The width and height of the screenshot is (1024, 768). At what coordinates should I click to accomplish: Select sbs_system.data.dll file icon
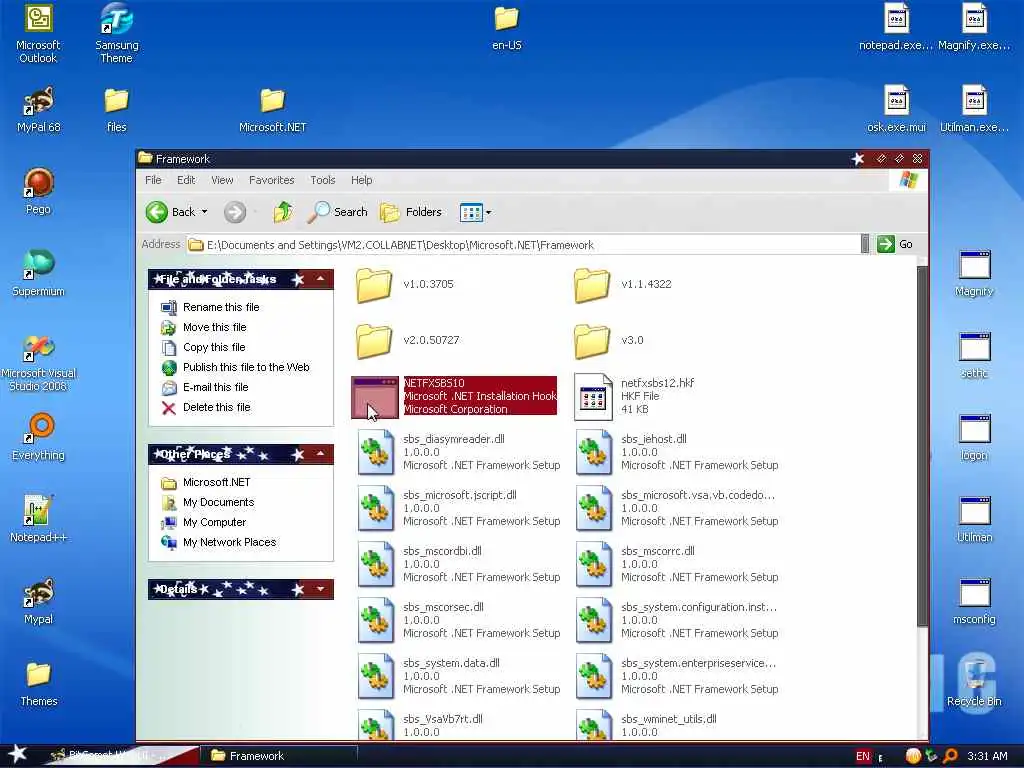point(376,677)
